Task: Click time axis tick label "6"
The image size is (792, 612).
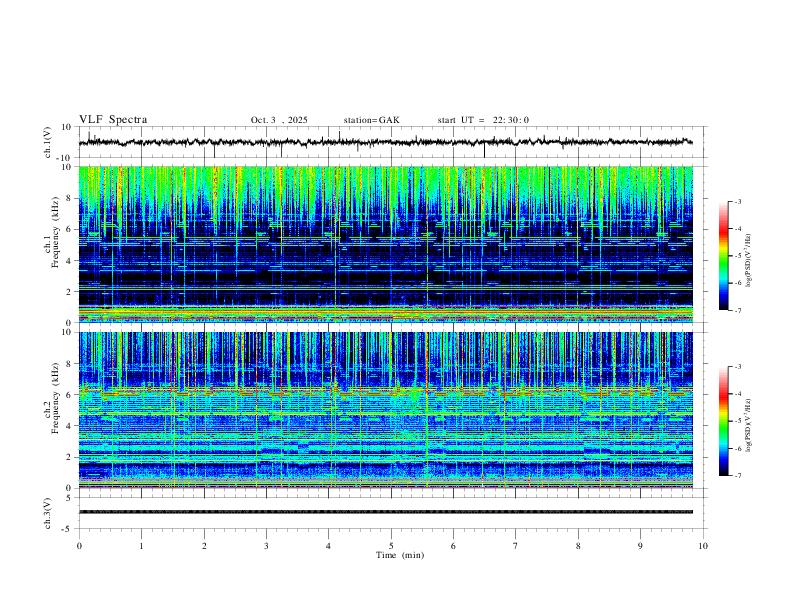Action: pos(454,546)
